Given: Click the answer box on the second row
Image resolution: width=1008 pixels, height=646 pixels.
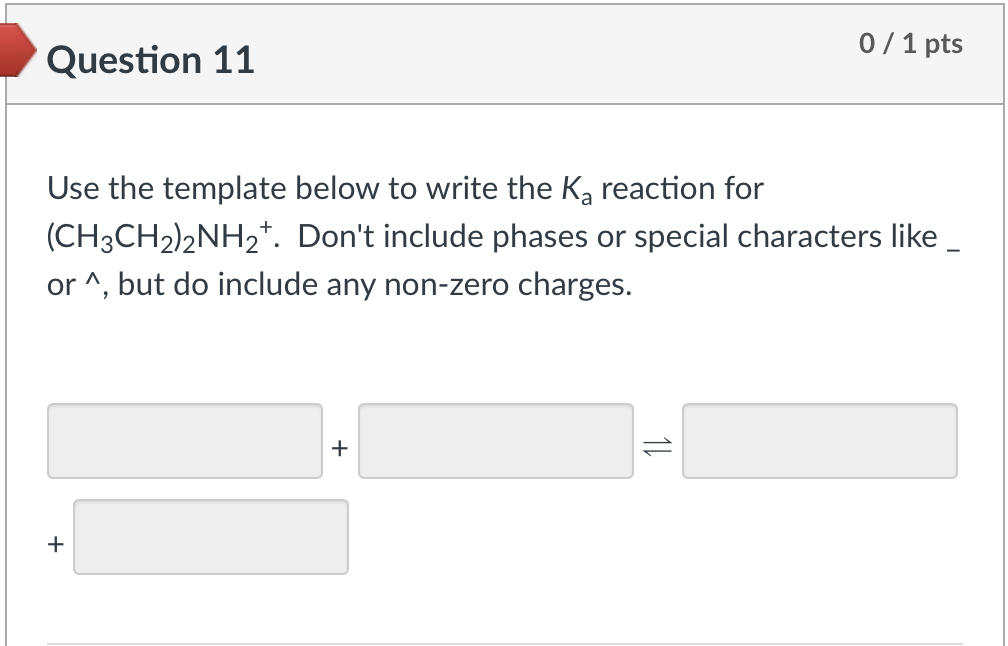Looking at the screenshot, I should [x=211, y=537].
